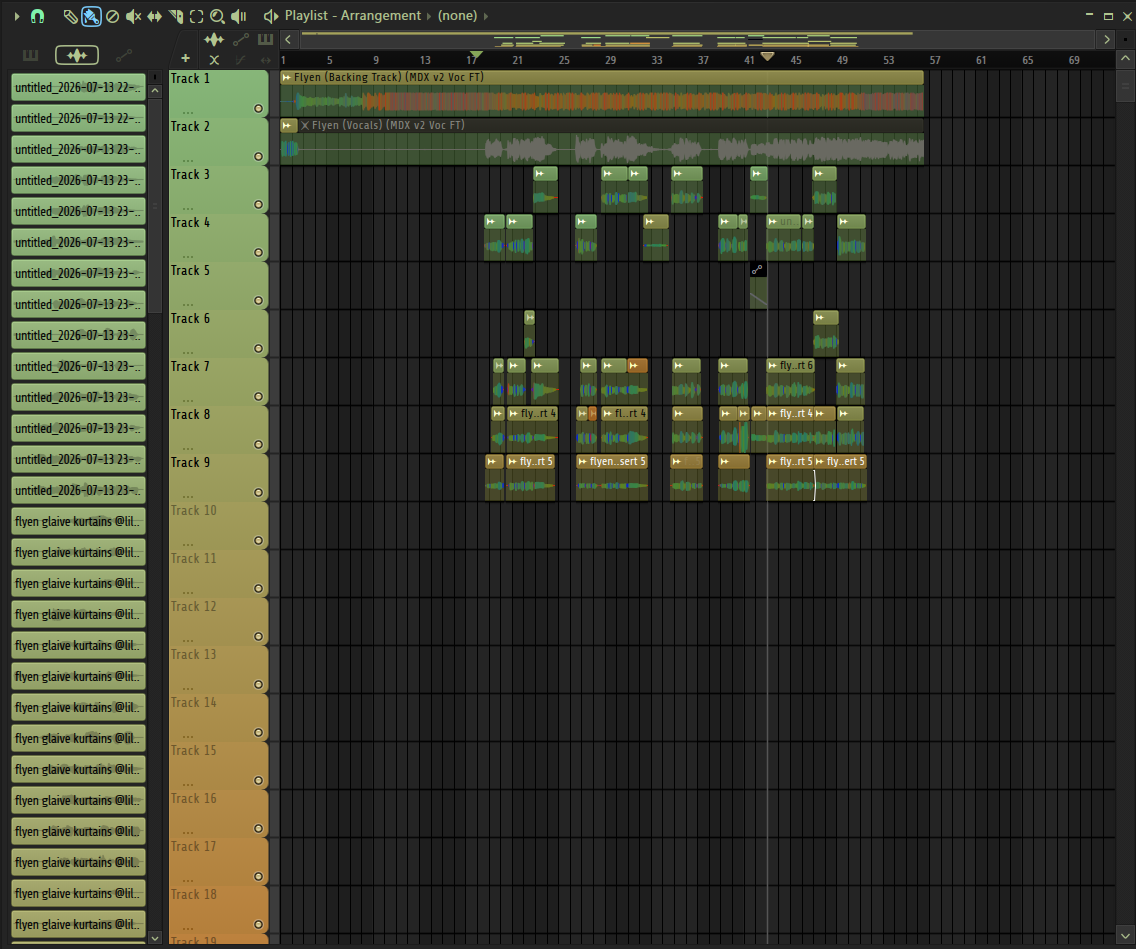Open the flyen..sert 5 clip menu
Viewport: 1136px width, 949px height.
(x=582, y=461)
